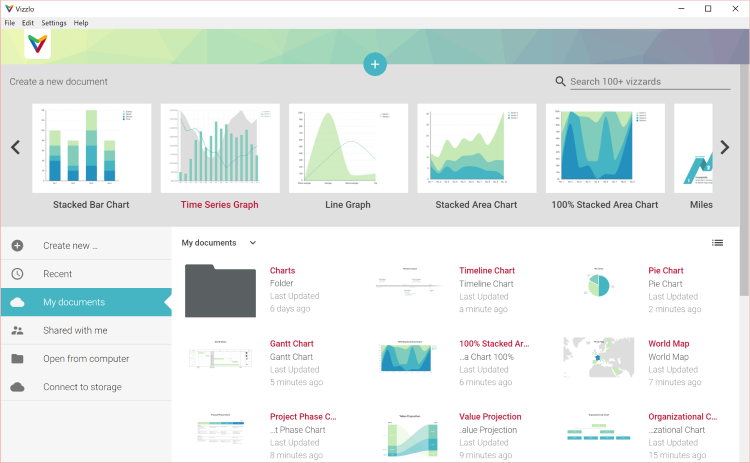
Task: Open 100% Stacked Area Chart template thumbnail
Action: [x=605, y=148]
